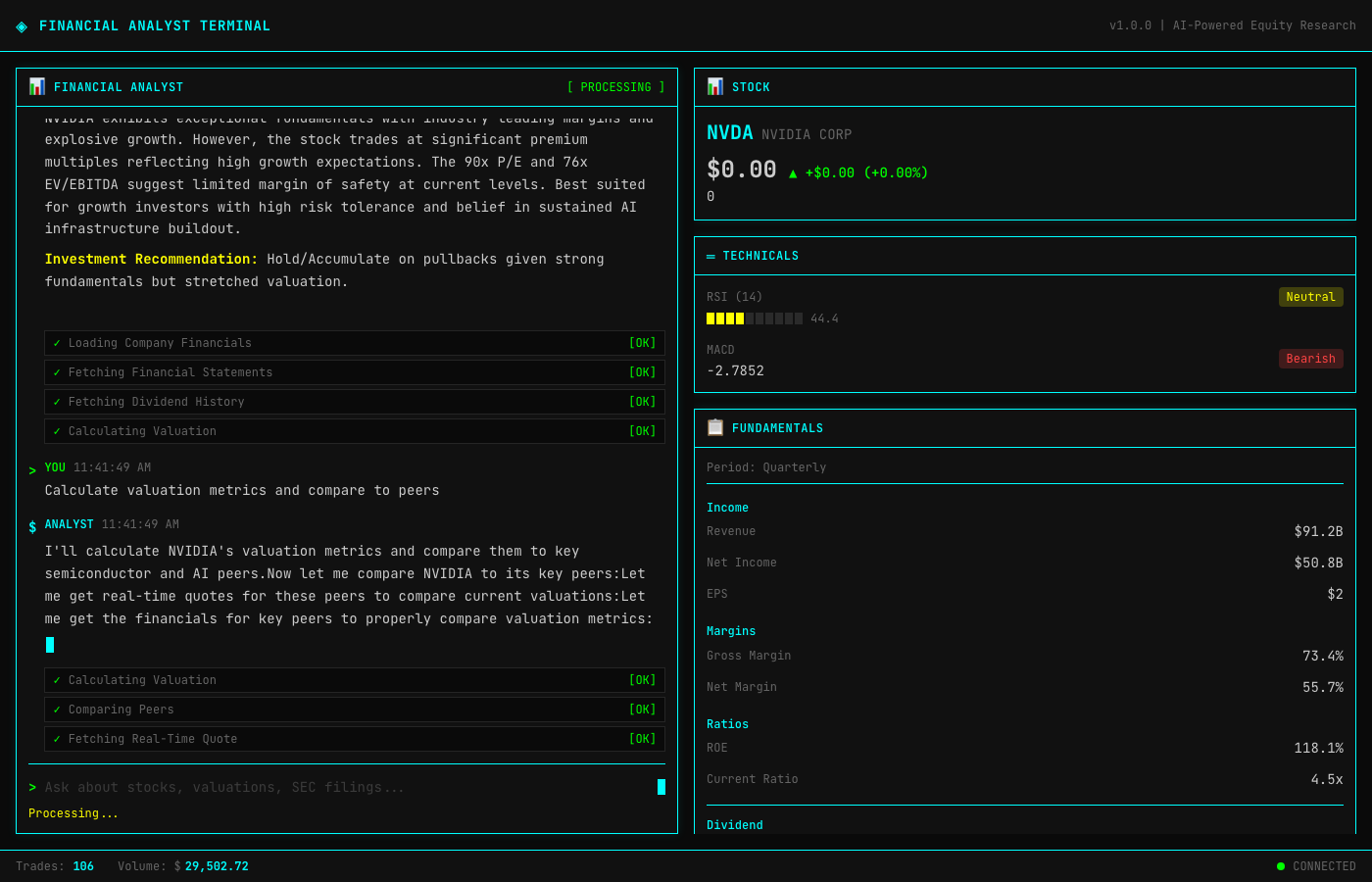Click the diamond logo in the terminal header
The height and width of the screenshot is (882, 1372).
point(22,25)
